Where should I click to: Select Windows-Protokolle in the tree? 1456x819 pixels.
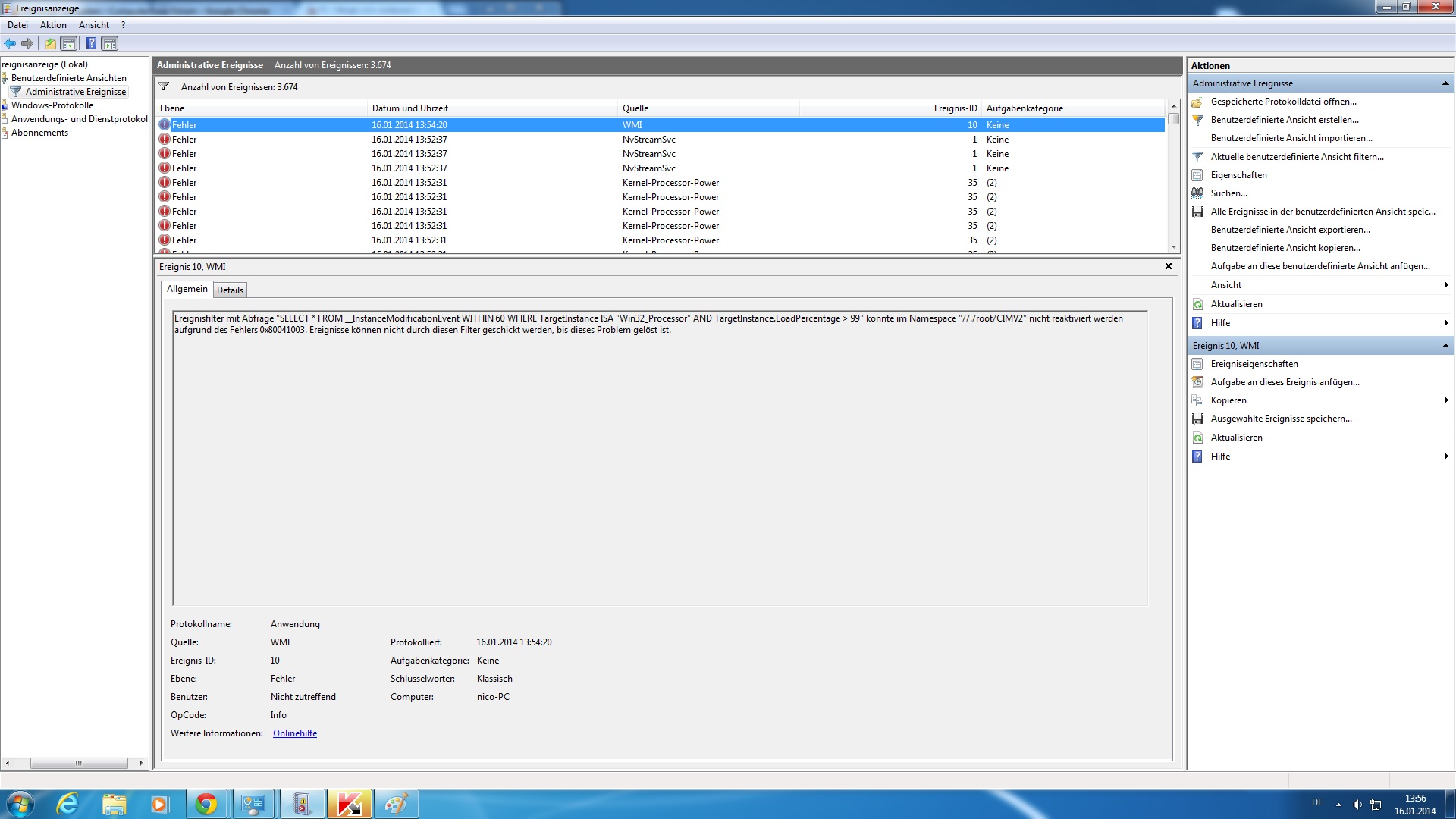click(52, 105)
